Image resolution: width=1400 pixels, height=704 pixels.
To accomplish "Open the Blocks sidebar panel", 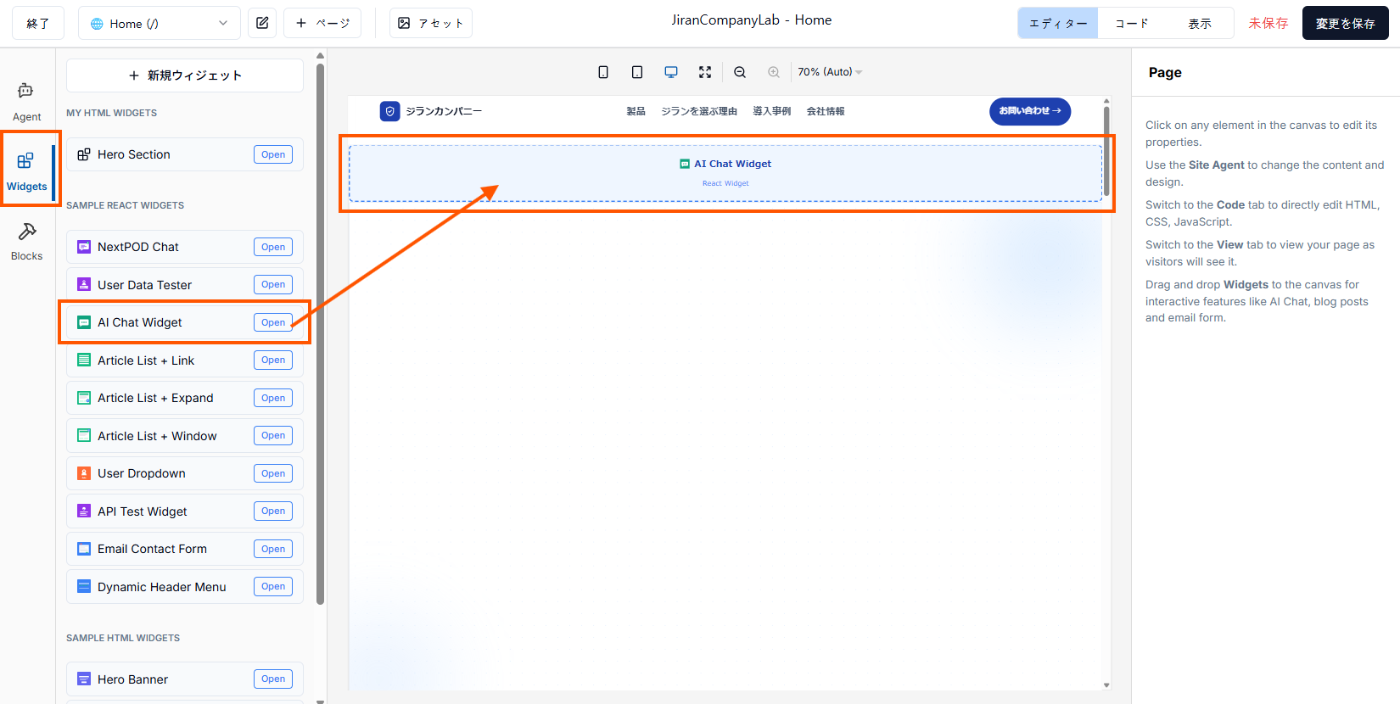I will [x=27, y=240].
